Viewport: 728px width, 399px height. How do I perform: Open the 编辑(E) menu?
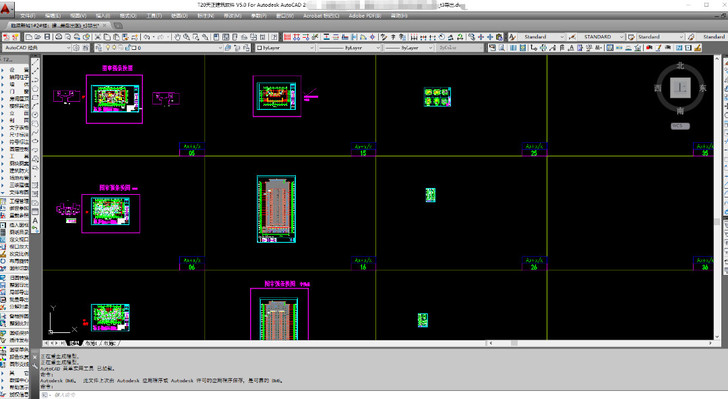point(52,16)
